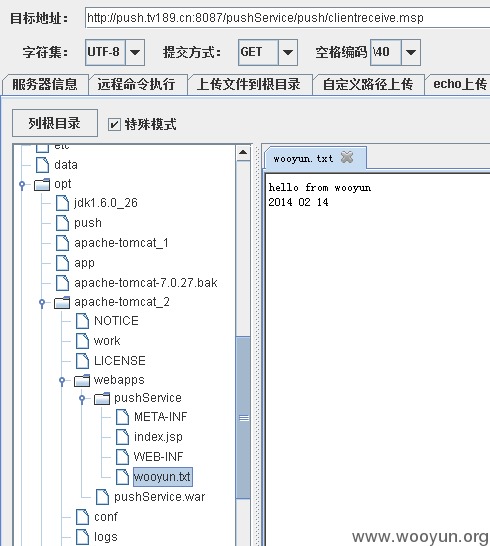Click the pushService folder icon

tap(102, 398)
